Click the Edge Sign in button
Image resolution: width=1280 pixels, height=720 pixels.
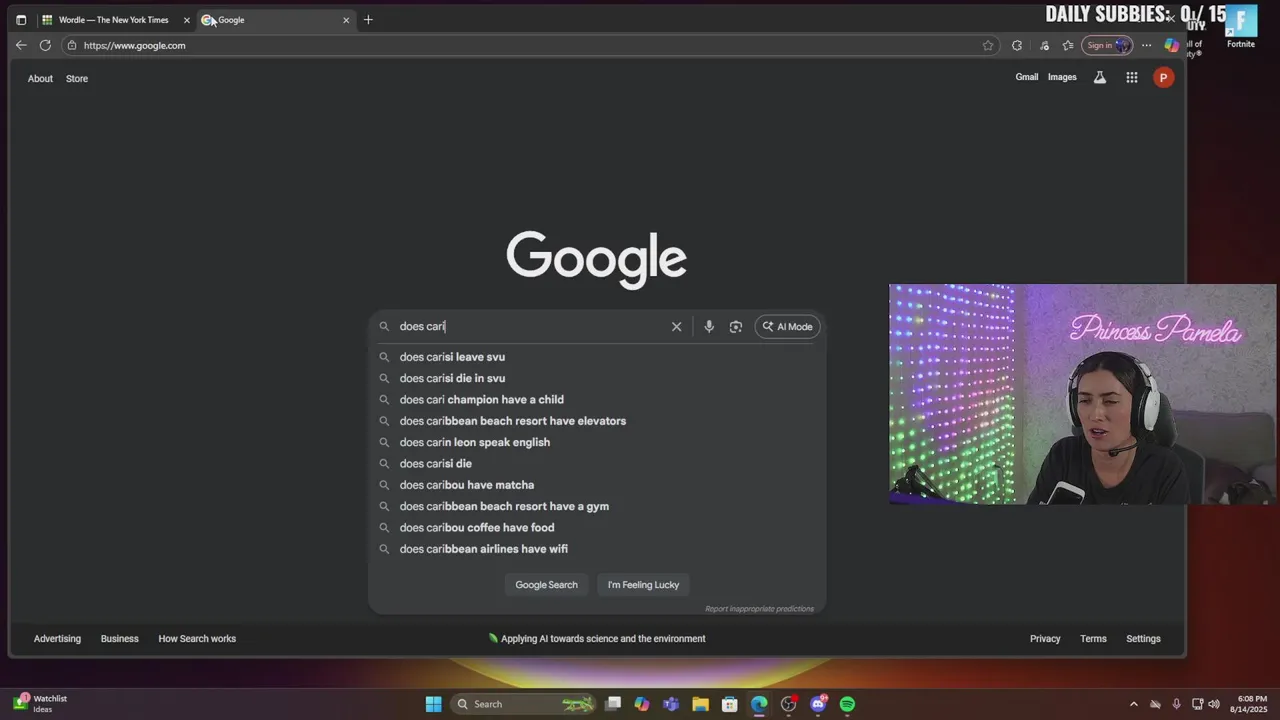point(1106,45)
